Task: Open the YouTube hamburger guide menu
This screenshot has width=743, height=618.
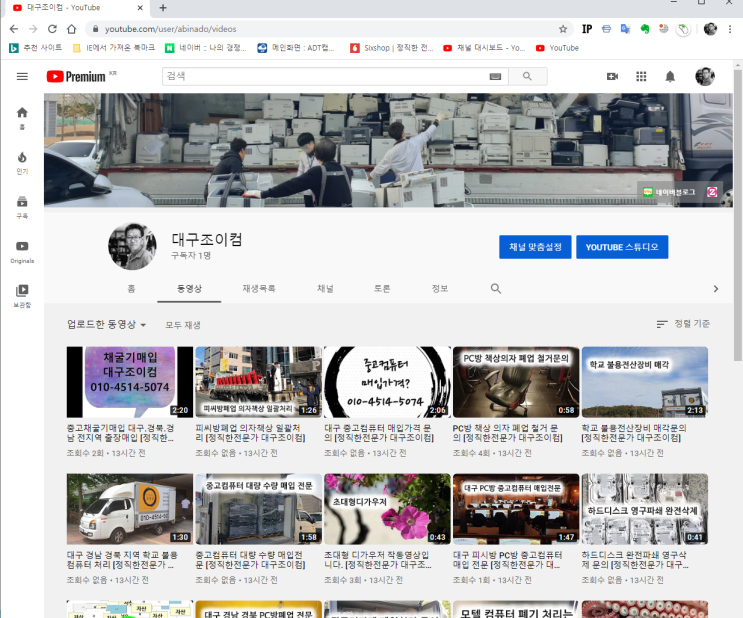Action: tap(22, 76)
